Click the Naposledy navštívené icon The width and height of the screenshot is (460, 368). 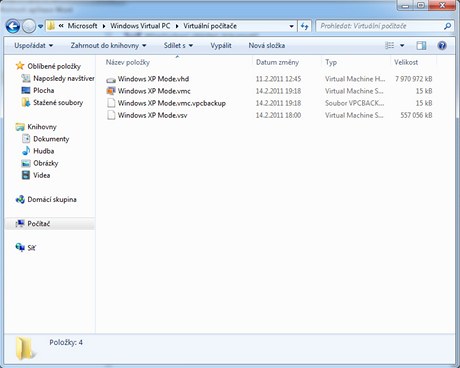pyautogui.click(x=26, y=78)
